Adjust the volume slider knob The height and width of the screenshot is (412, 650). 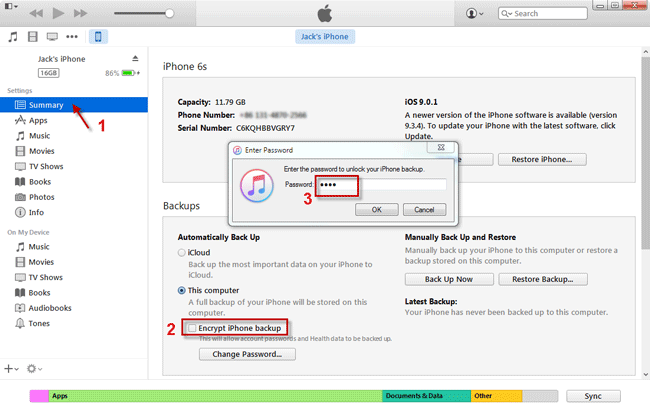point(169,13)
